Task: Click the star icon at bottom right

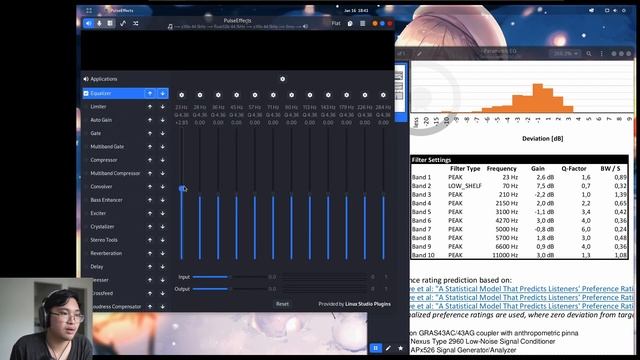Action: (400, 348)
